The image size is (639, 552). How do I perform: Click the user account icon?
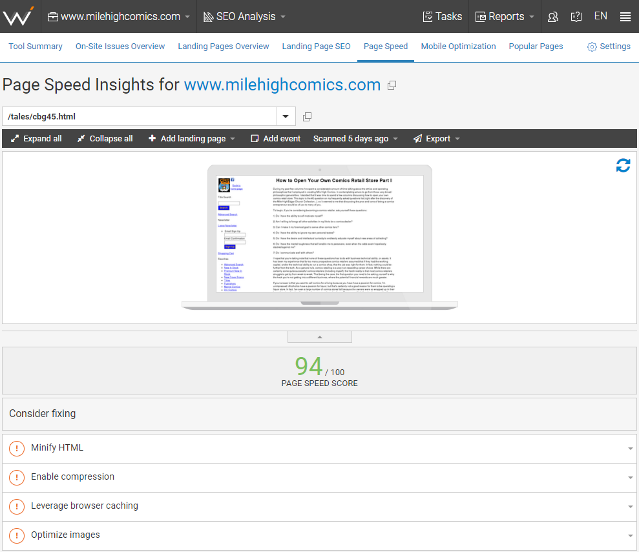pos(553,17)
